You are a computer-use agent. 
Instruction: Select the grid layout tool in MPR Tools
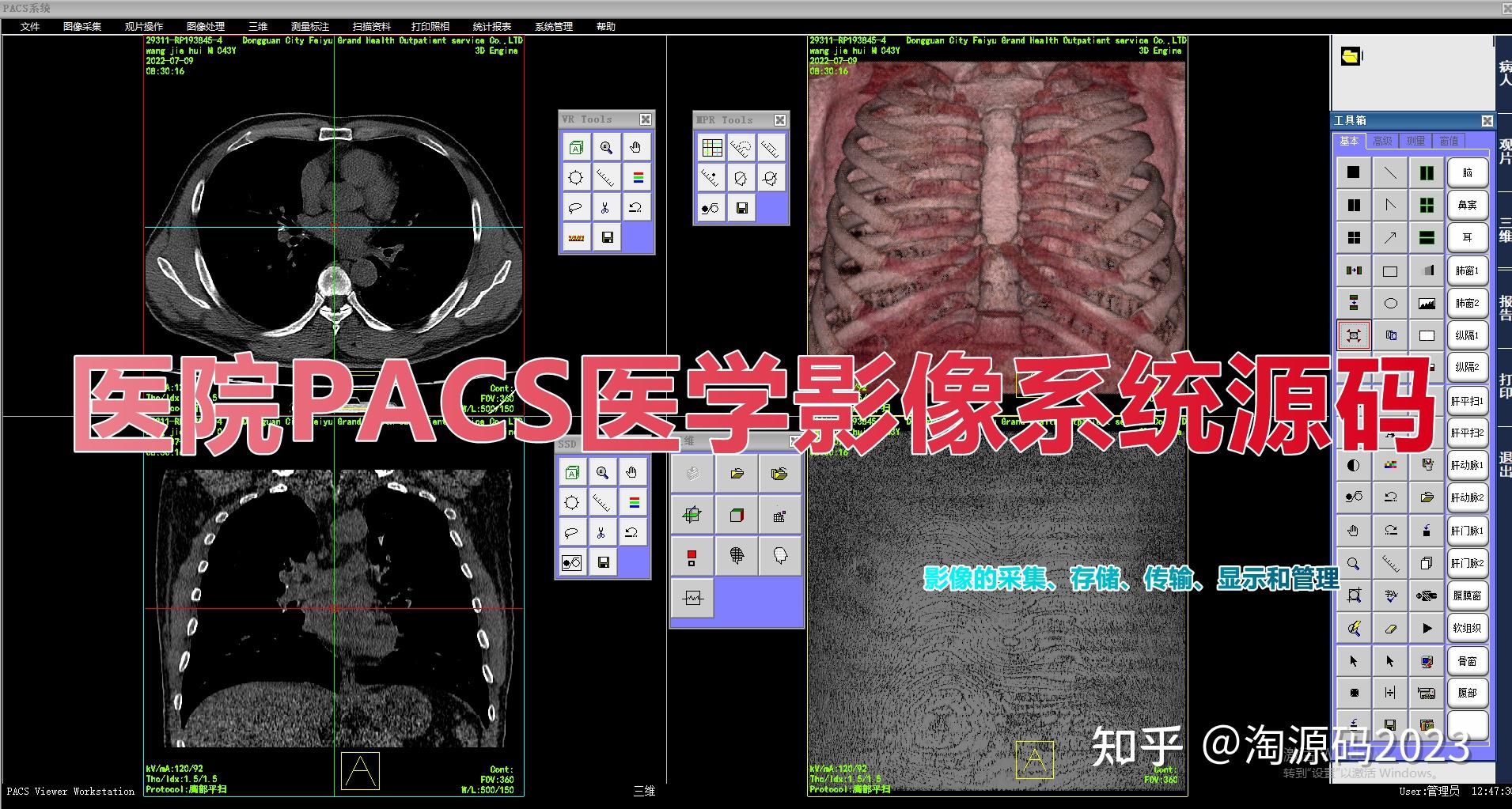(712, 147)
